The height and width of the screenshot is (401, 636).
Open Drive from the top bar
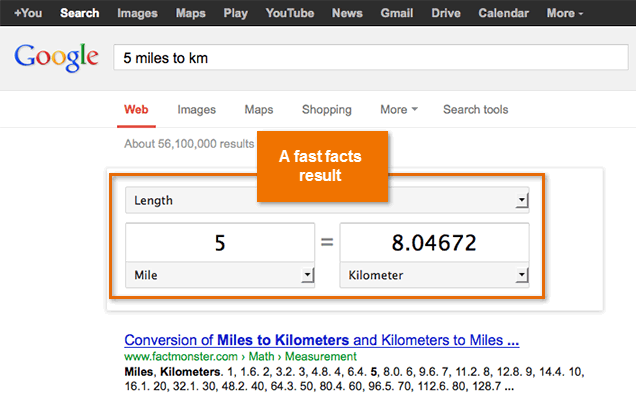pyautogui.click(x=446, y=13)
